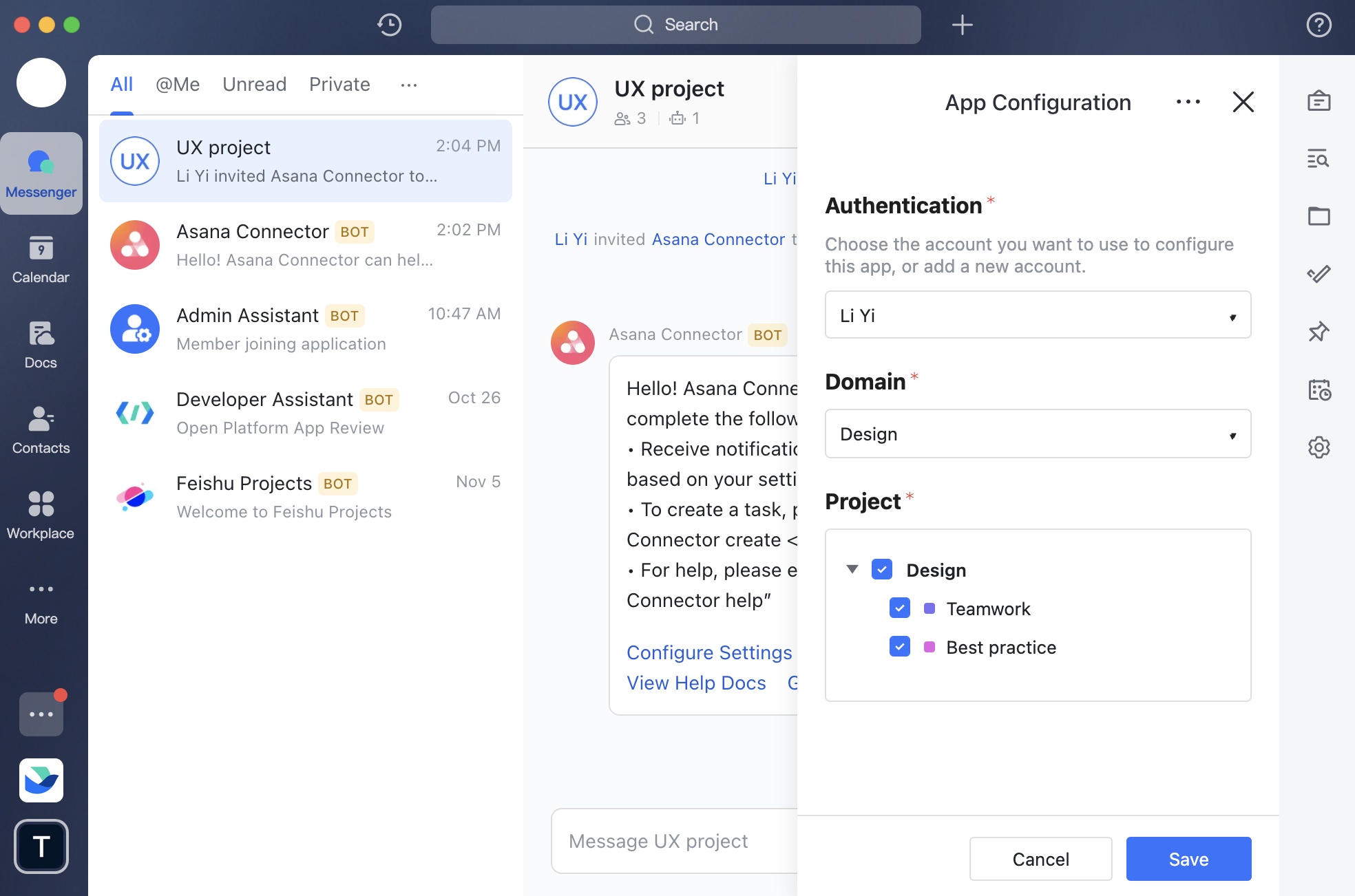
Task: Click the Teamwork purple color swatch
Action: (929, 608)
